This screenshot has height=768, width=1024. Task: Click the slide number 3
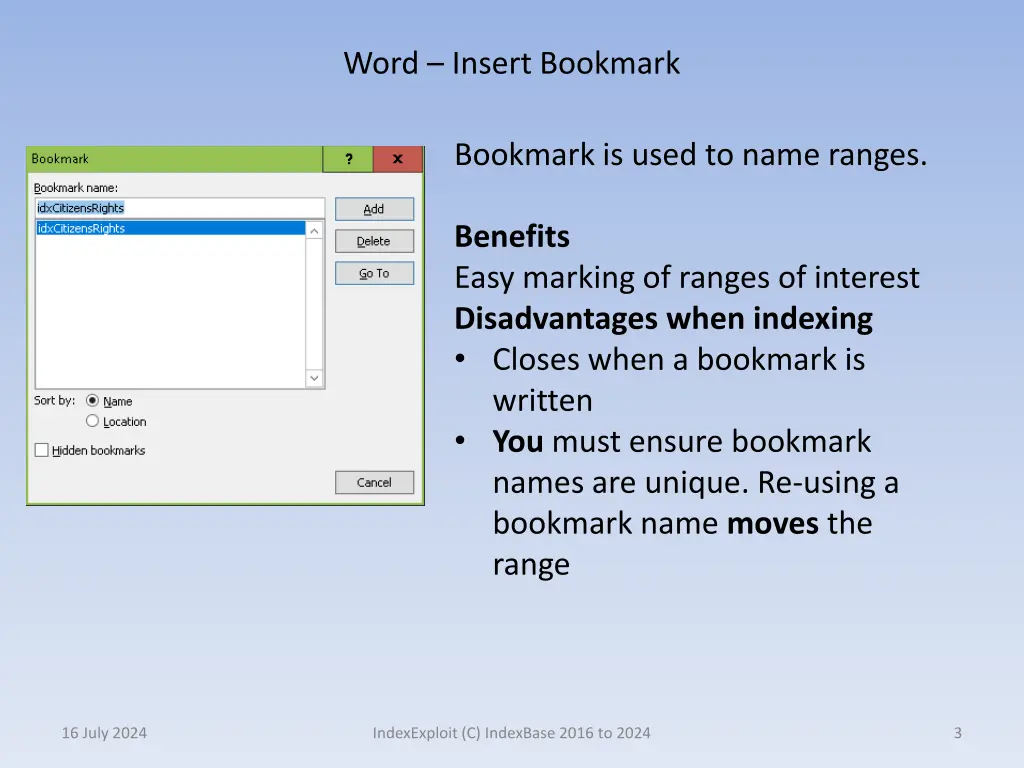pos(957,733)
